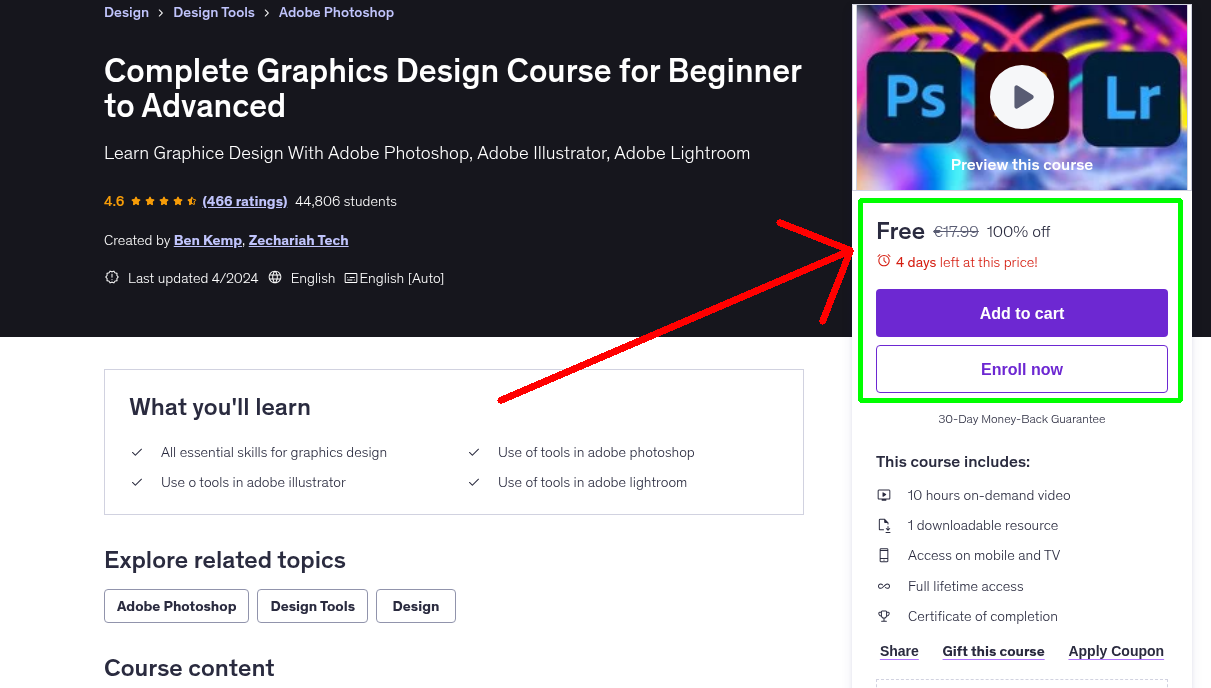Open the Design Tools breadcrumb link
This screenshot has width=1211, height=688.
coord(214,12)
